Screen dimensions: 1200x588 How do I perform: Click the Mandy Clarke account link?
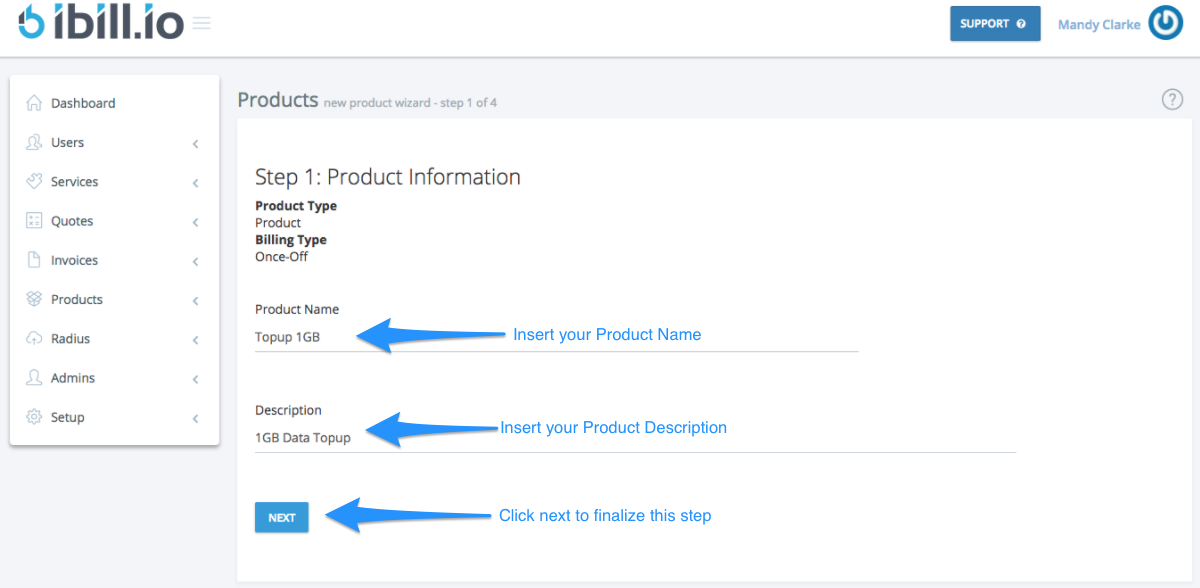(1099, 23)
